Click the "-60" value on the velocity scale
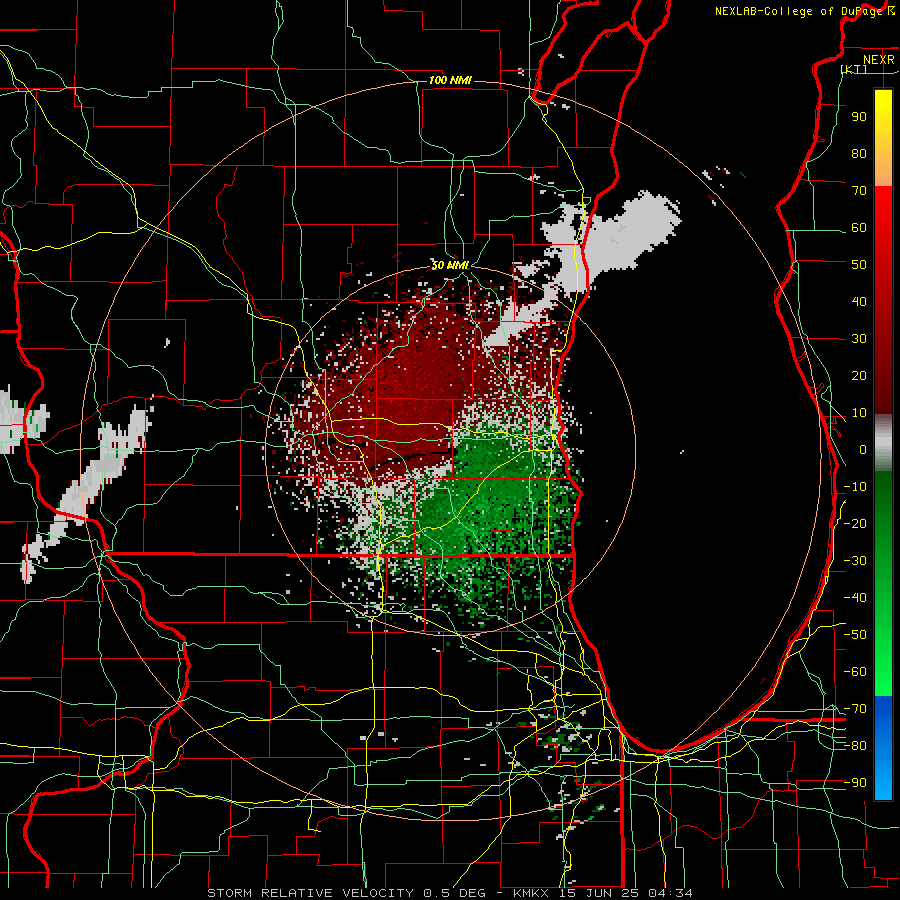The width and height of the screenshot is (900, 900). tap(855, 672)
